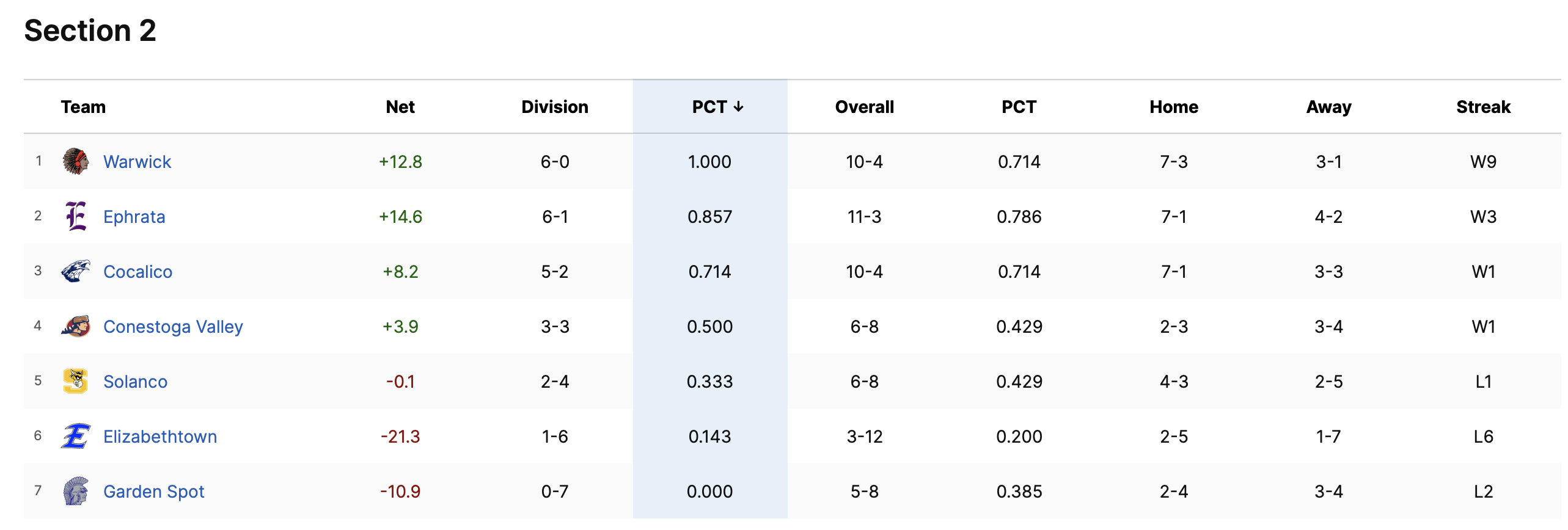
Task: Open the Conestoga Valley team link
Action: tap(173, 327)
